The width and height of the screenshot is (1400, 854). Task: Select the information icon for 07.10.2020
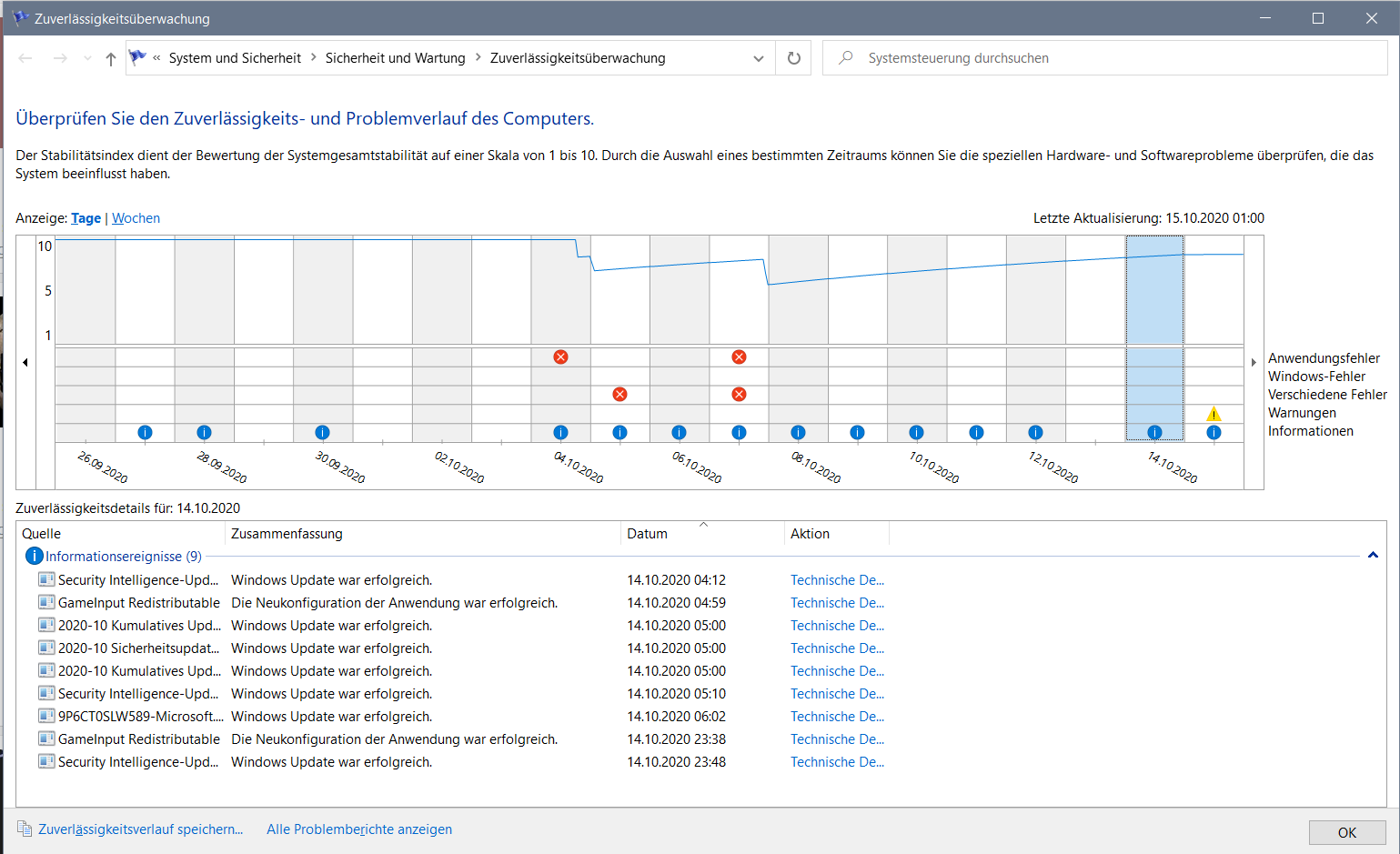[x=739, y=432]
